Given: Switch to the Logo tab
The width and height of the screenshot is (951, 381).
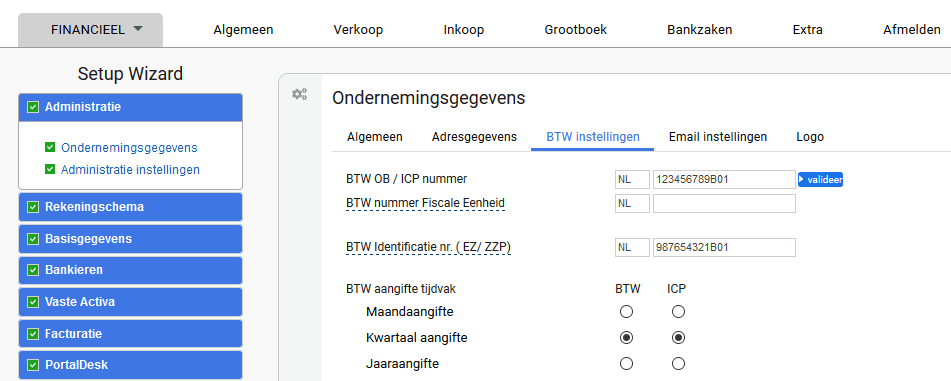Looking at the screenshot, I should pyautogui.click(x=810, y=137).
